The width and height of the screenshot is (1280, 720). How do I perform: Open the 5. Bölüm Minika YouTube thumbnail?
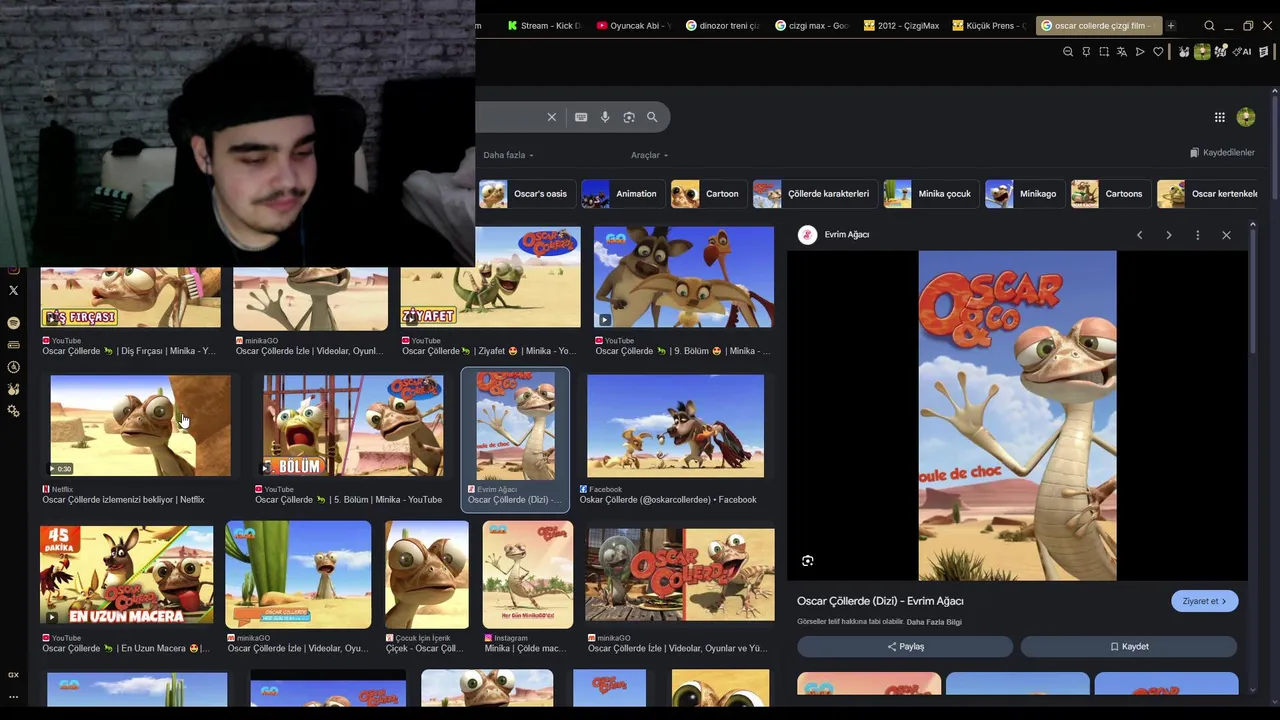click(x=353, y=426)
